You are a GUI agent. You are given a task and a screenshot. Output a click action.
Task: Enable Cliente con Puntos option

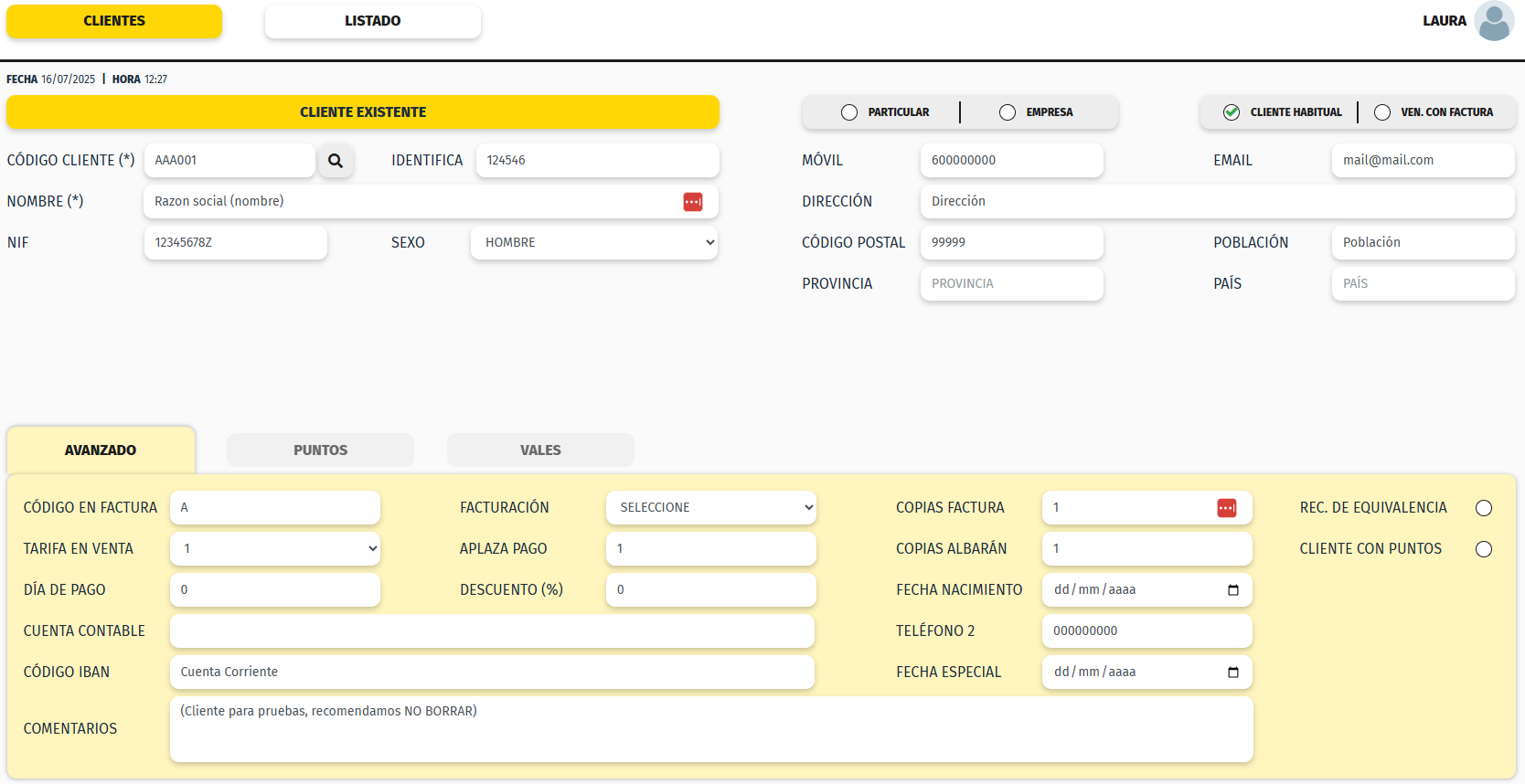click(1483, 549)
